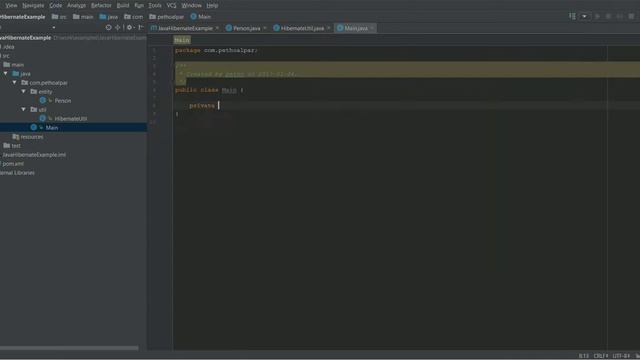Open the Window menu

pos(191,5)
